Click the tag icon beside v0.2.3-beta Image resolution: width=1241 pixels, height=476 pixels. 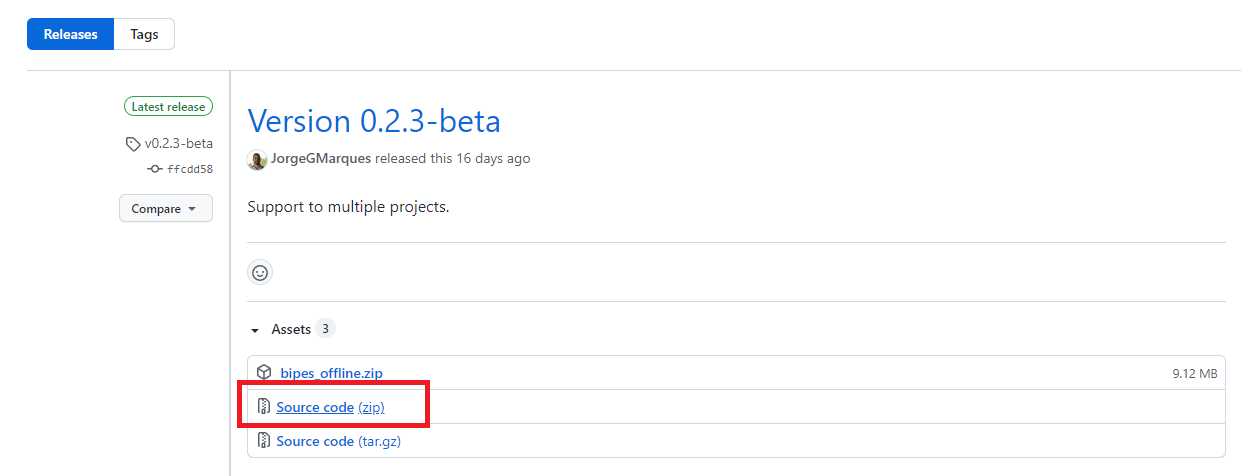tap(133, 144)
